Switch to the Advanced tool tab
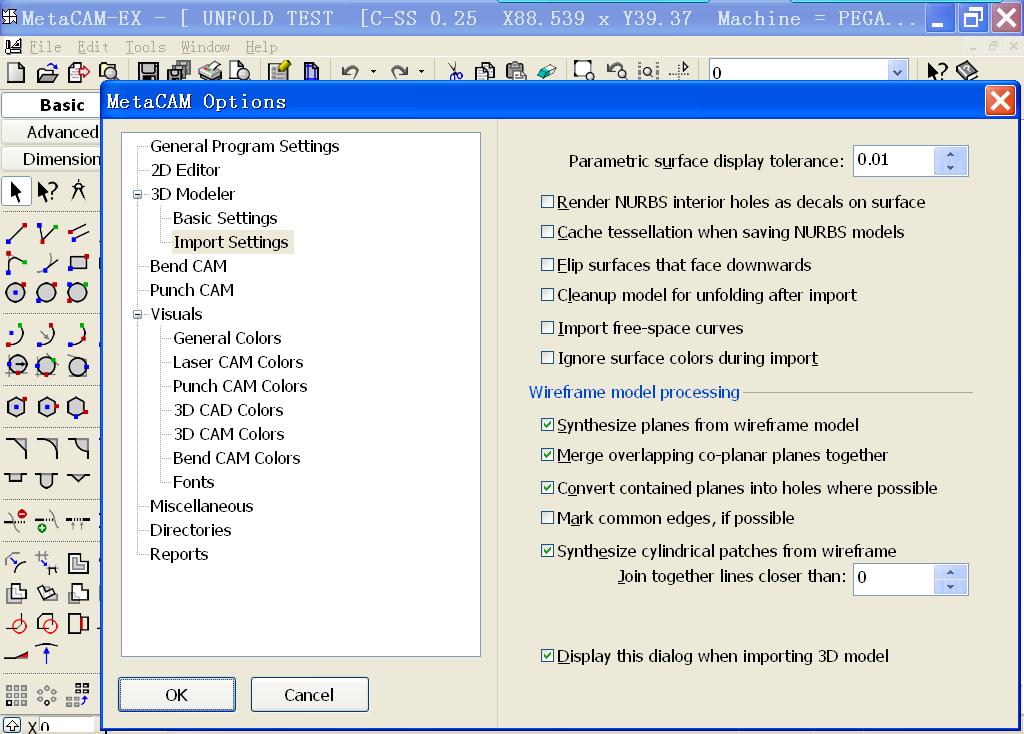The height and width of the screenshot is (734, 1024). click(52, 132)
